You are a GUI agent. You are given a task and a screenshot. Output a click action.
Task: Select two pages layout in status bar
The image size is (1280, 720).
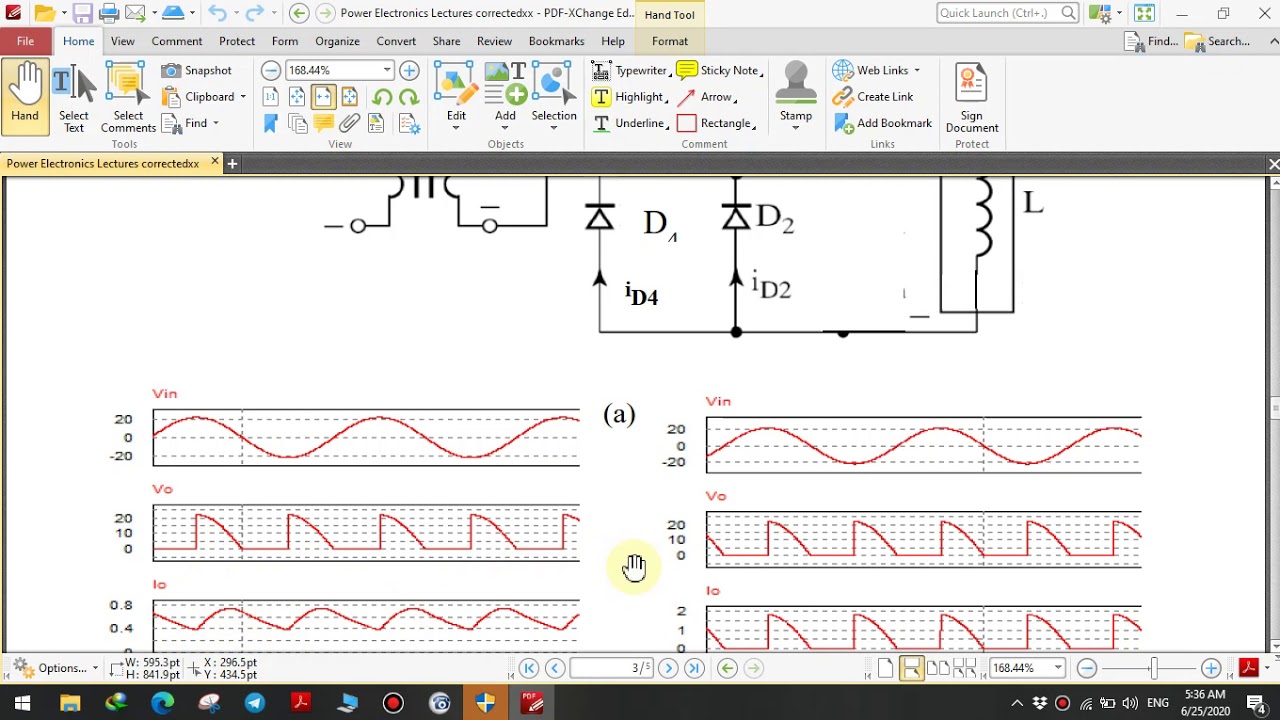click(937, 668)
